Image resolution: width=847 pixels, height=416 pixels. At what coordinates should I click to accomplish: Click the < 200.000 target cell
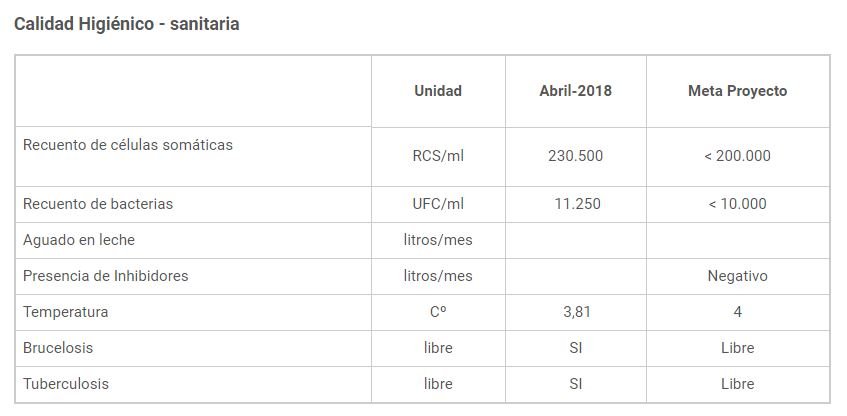coord(737,156)
